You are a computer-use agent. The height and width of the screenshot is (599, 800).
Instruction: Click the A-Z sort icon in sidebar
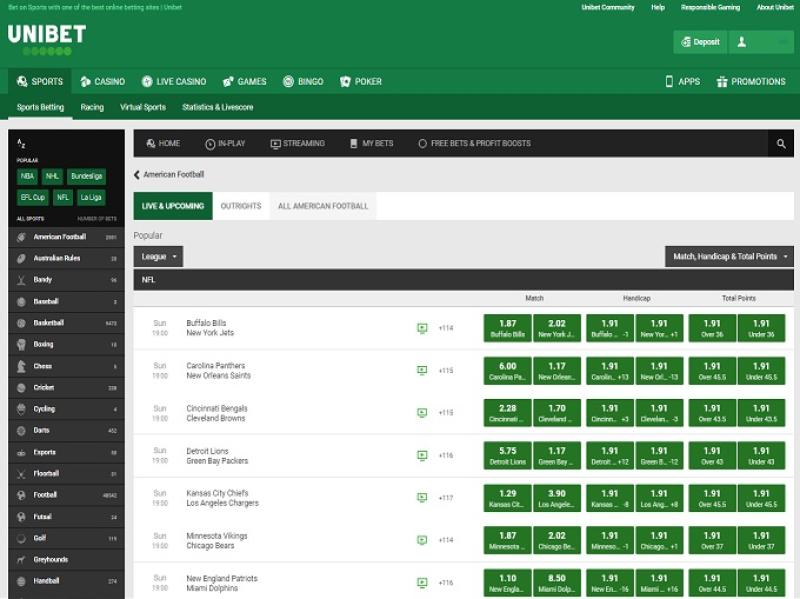point(22,144)
